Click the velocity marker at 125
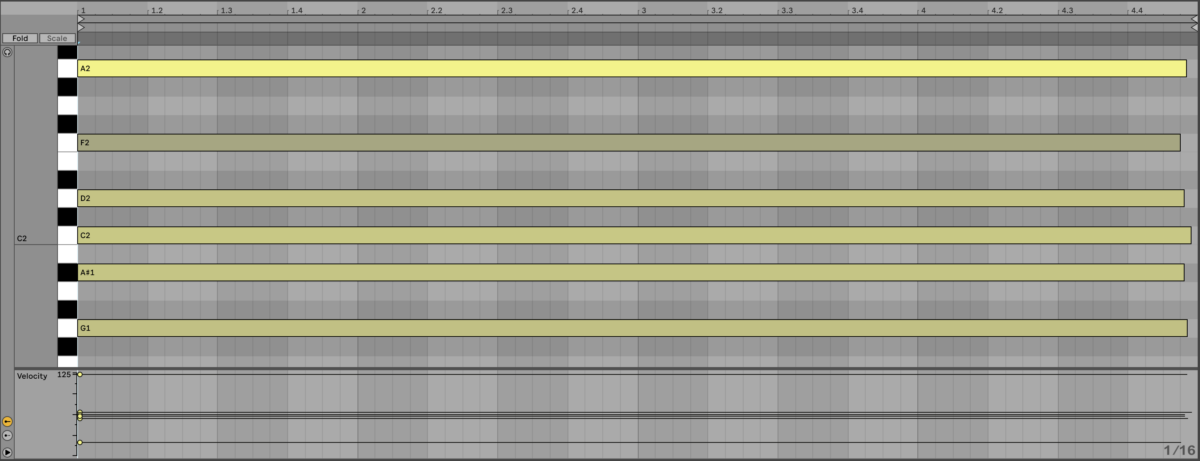Viewport: 1200px width, 461px height. click(80, 374)
